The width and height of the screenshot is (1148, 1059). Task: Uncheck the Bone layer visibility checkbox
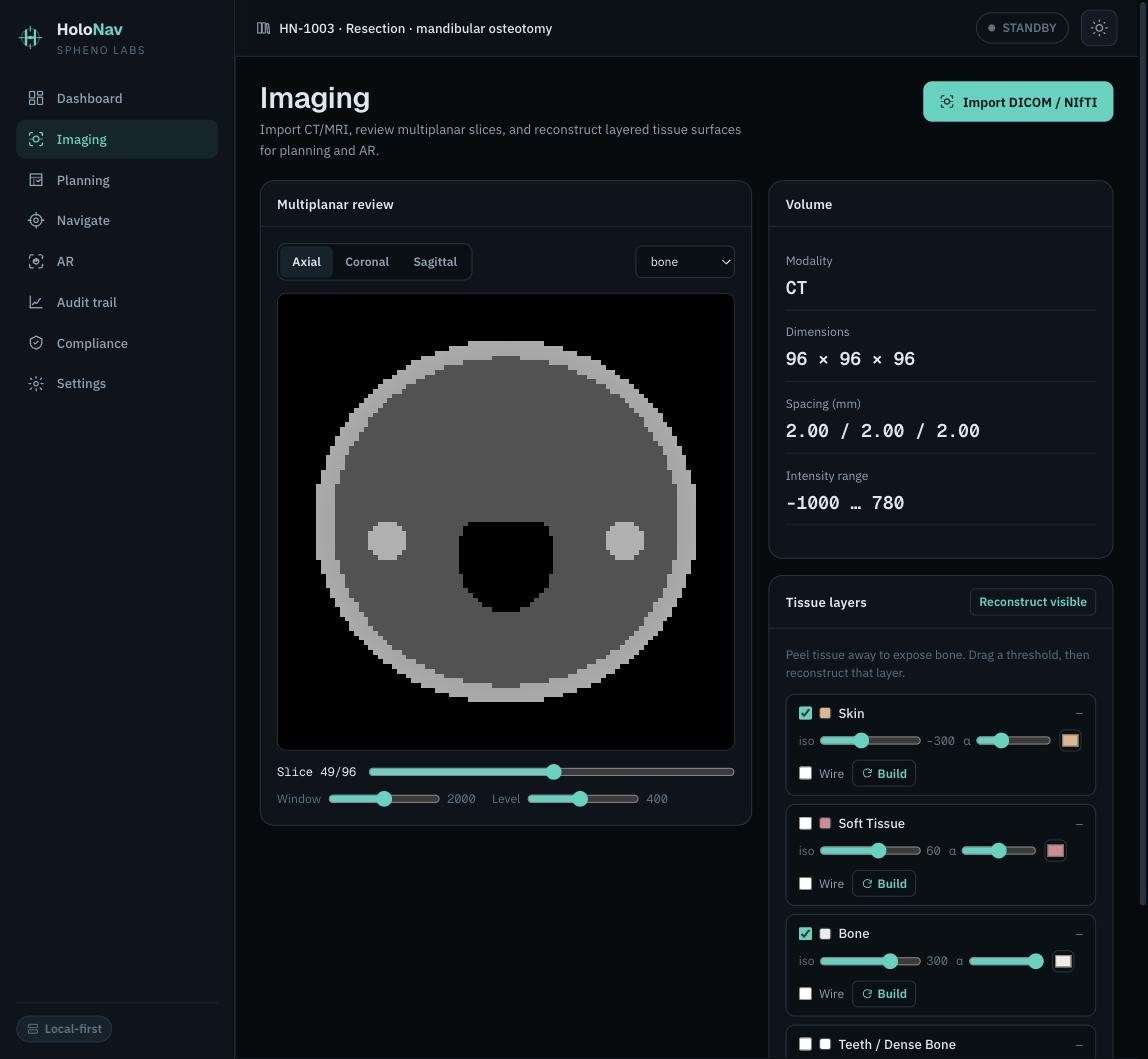coord(805,934)
